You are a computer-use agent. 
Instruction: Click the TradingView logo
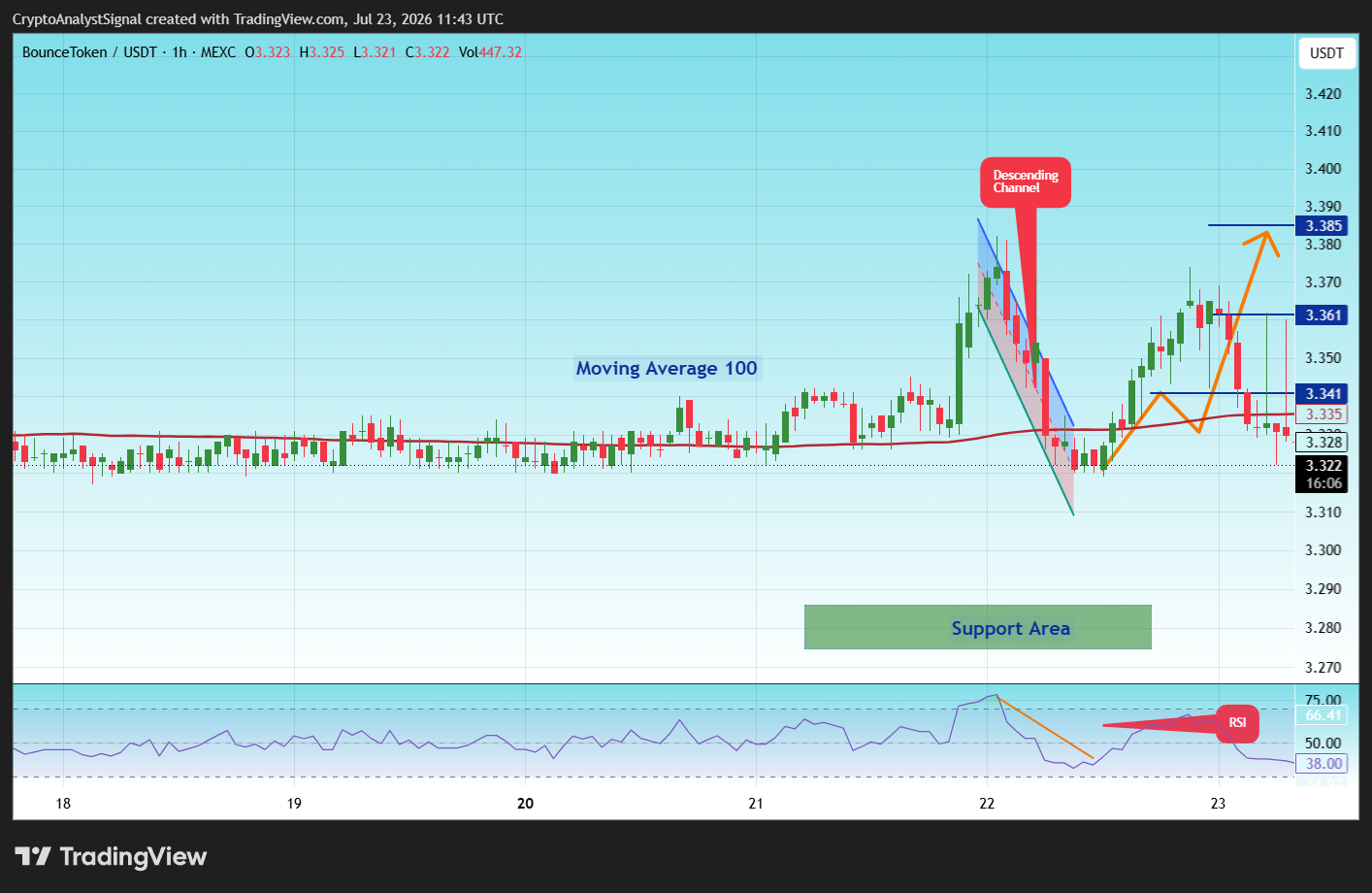click(111, 856)
